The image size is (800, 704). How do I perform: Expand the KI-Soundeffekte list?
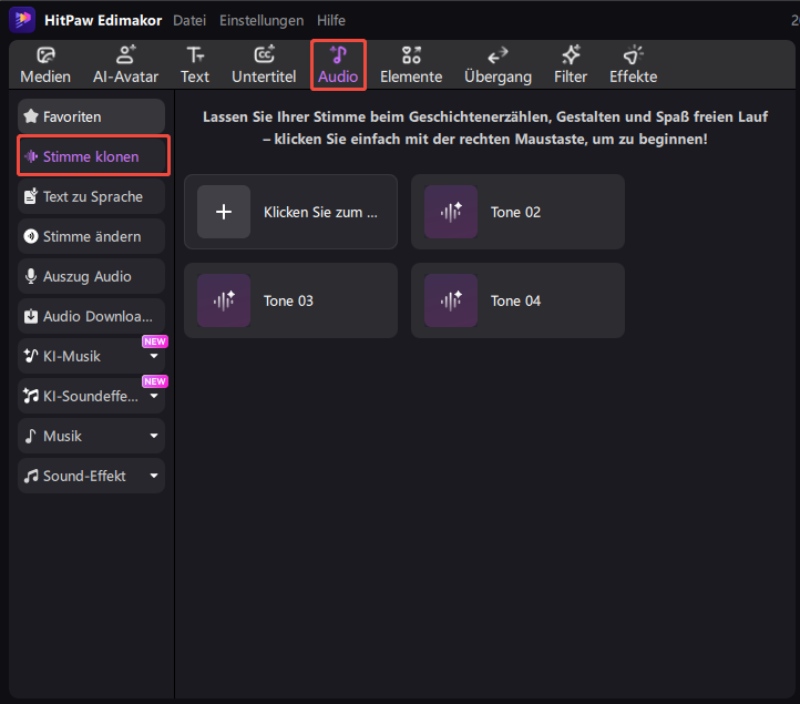coord(90,396)
